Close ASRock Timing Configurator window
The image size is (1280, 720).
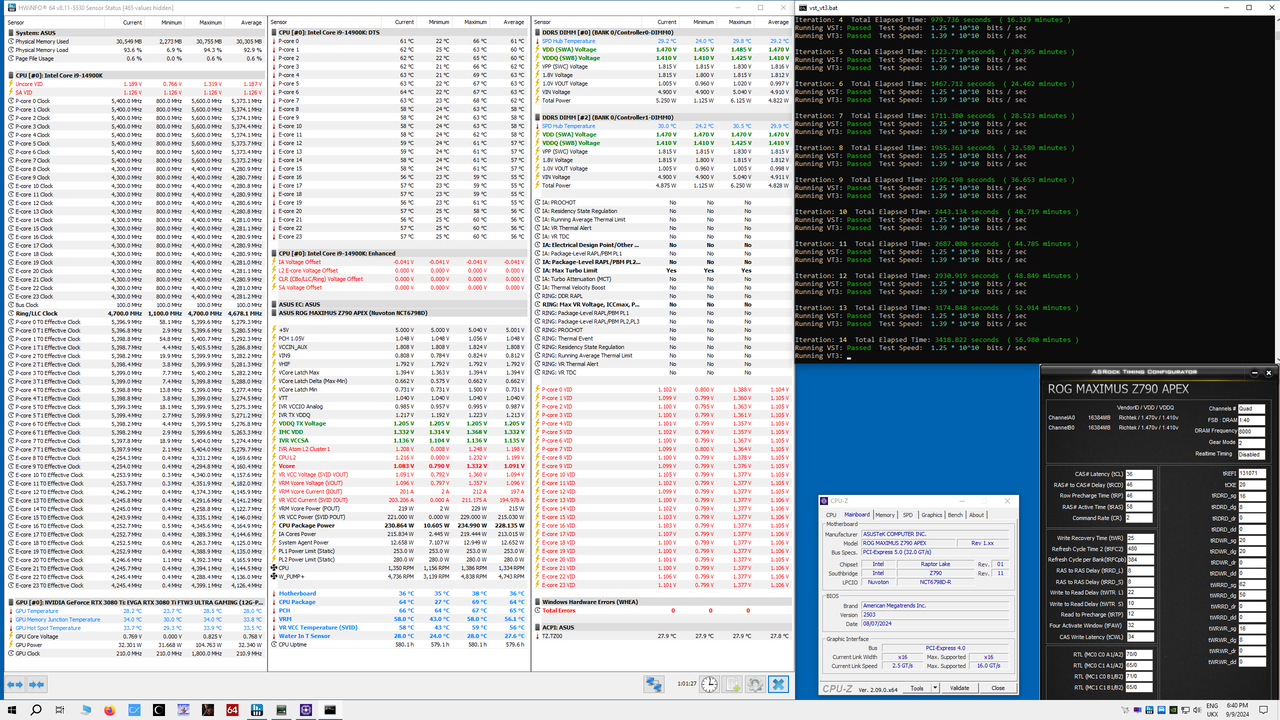click(1269, 372)
